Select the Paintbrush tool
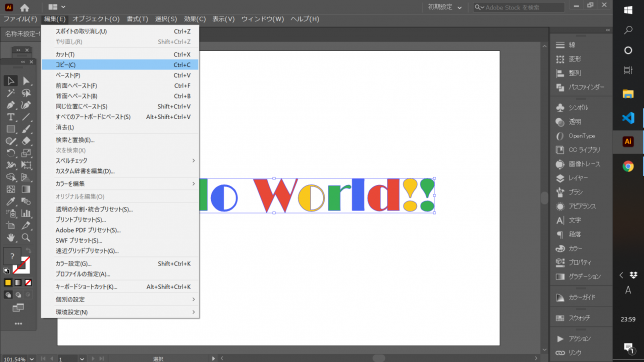This screenshot has height=362, width=644. (x=26, y=129)
